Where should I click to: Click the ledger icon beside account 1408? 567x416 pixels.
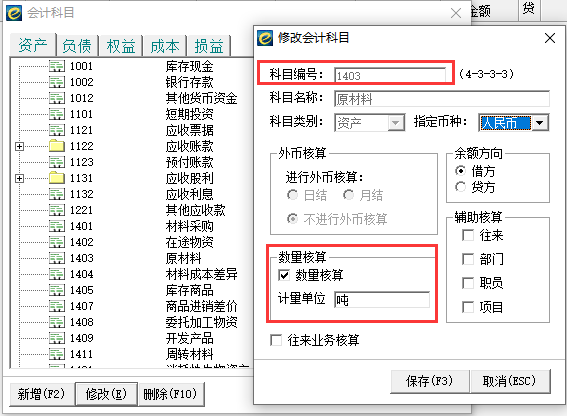tap(57, 322)
